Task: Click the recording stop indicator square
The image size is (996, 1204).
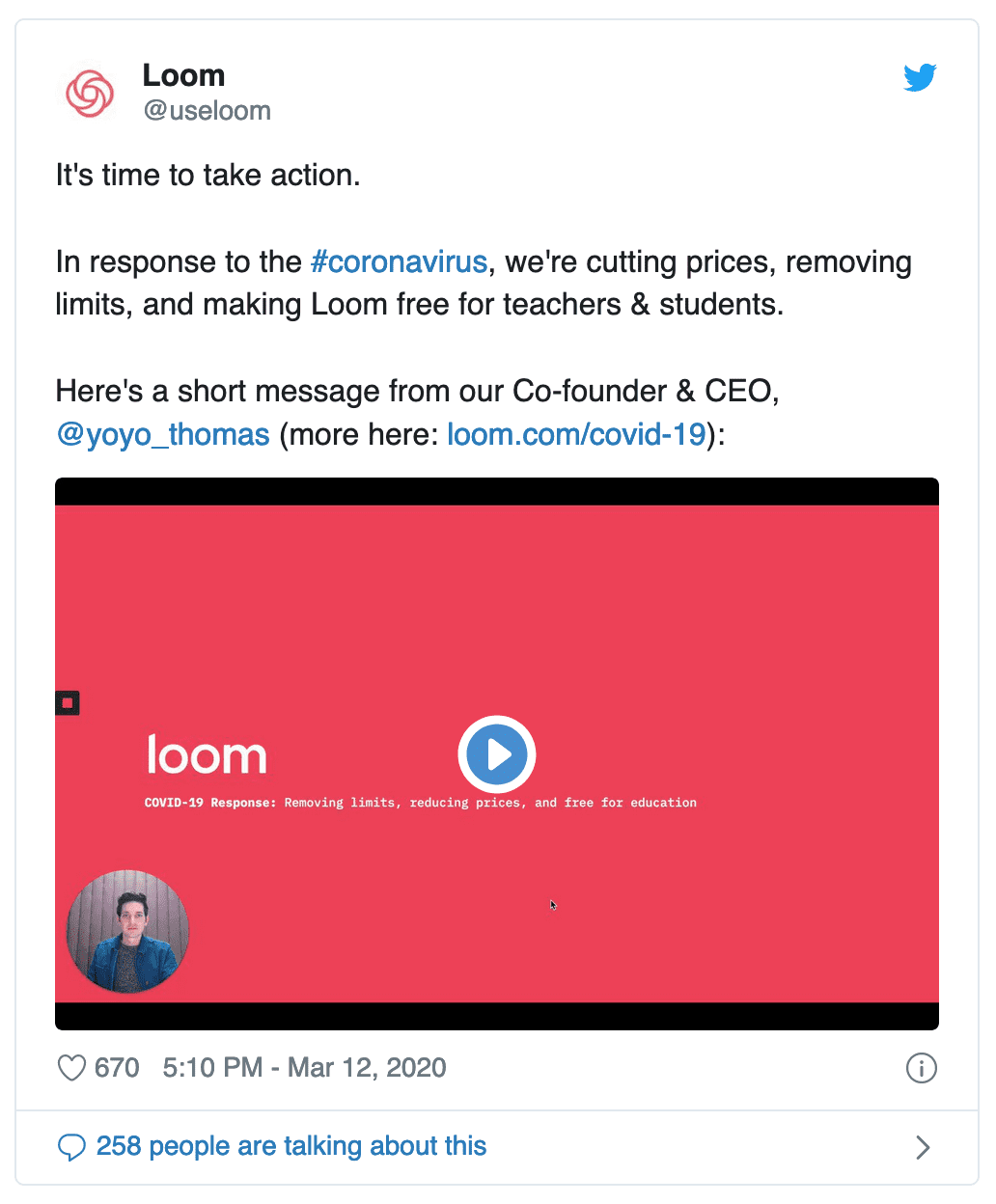Action: (x=68, y=703)
